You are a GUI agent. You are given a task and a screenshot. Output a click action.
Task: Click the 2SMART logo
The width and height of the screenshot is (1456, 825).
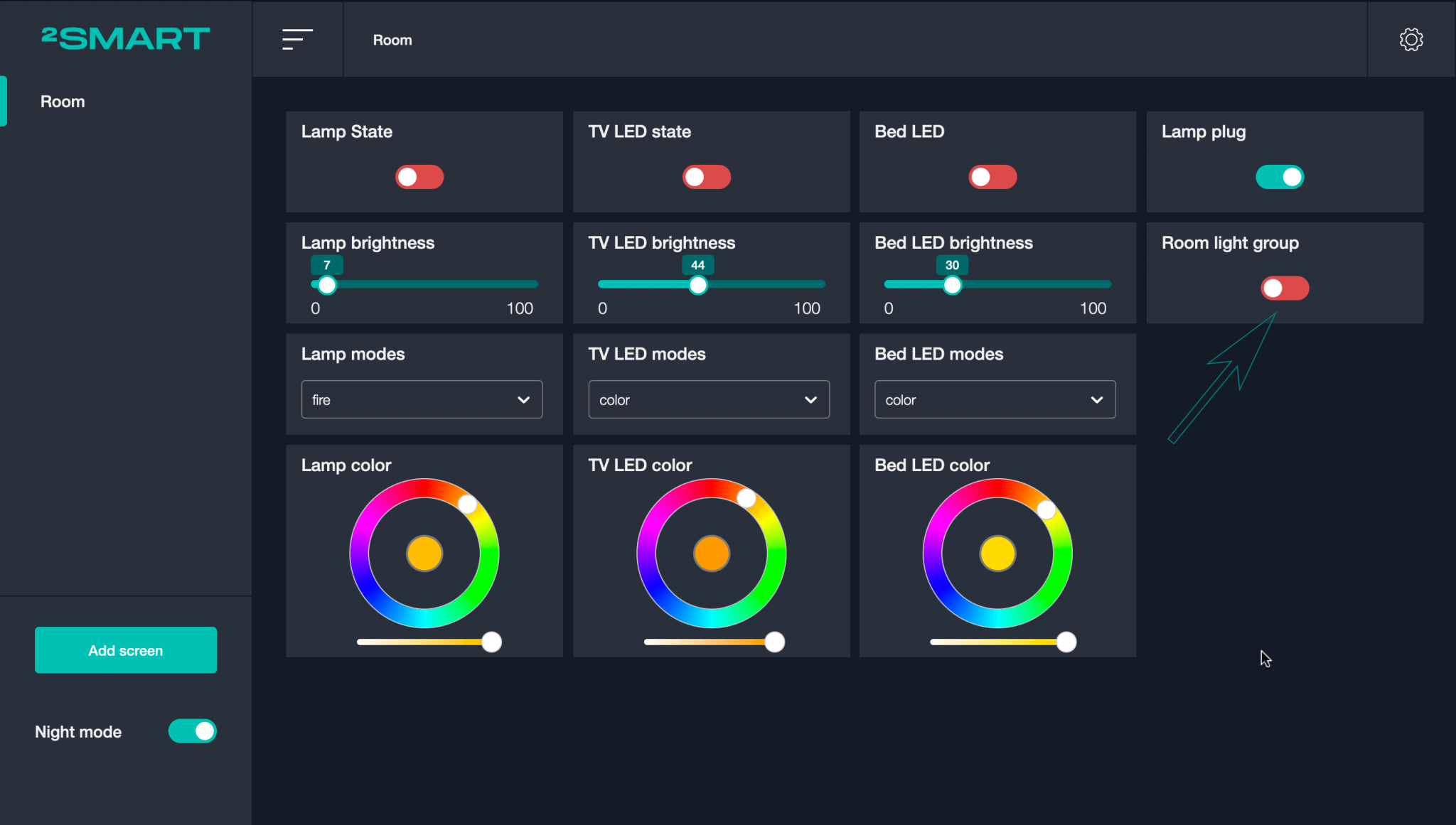(125, 39)
